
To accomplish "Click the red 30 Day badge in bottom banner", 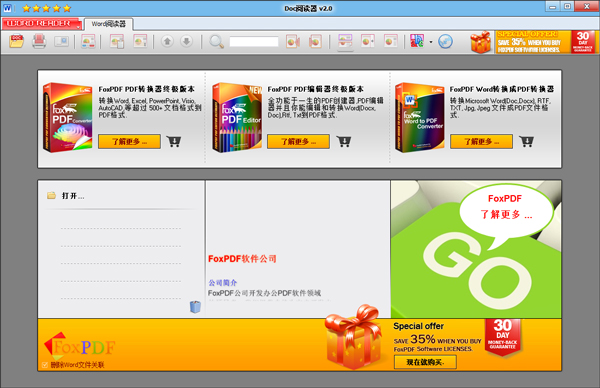I will click(502, 337).
